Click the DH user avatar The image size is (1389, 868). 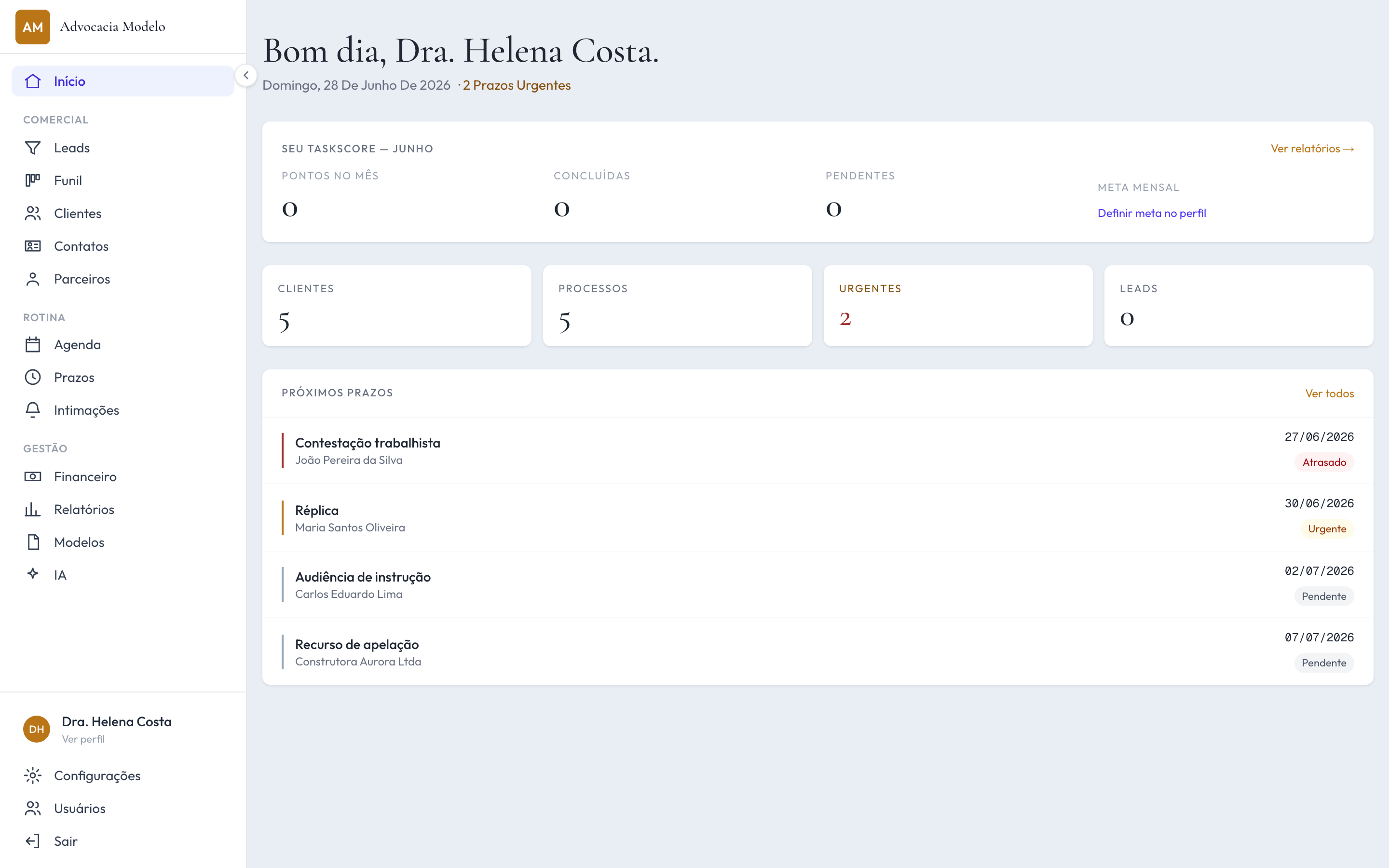tap(37, 729)
